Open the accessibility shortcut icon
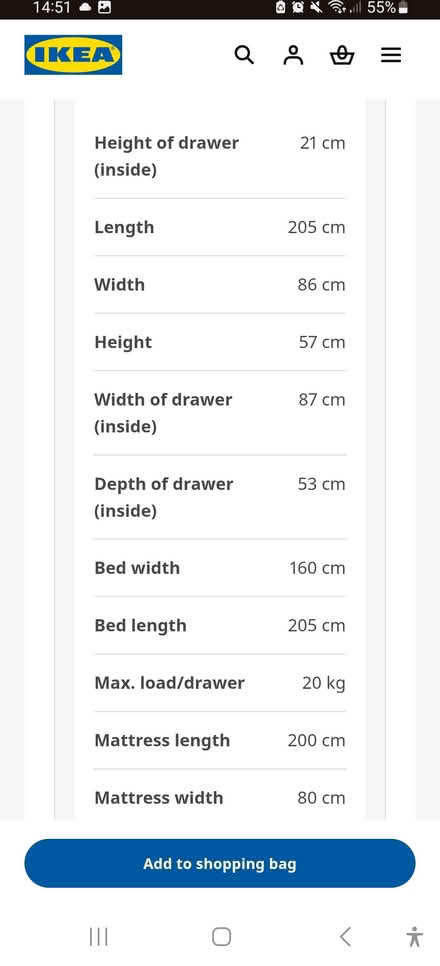 tap(415, 937)
